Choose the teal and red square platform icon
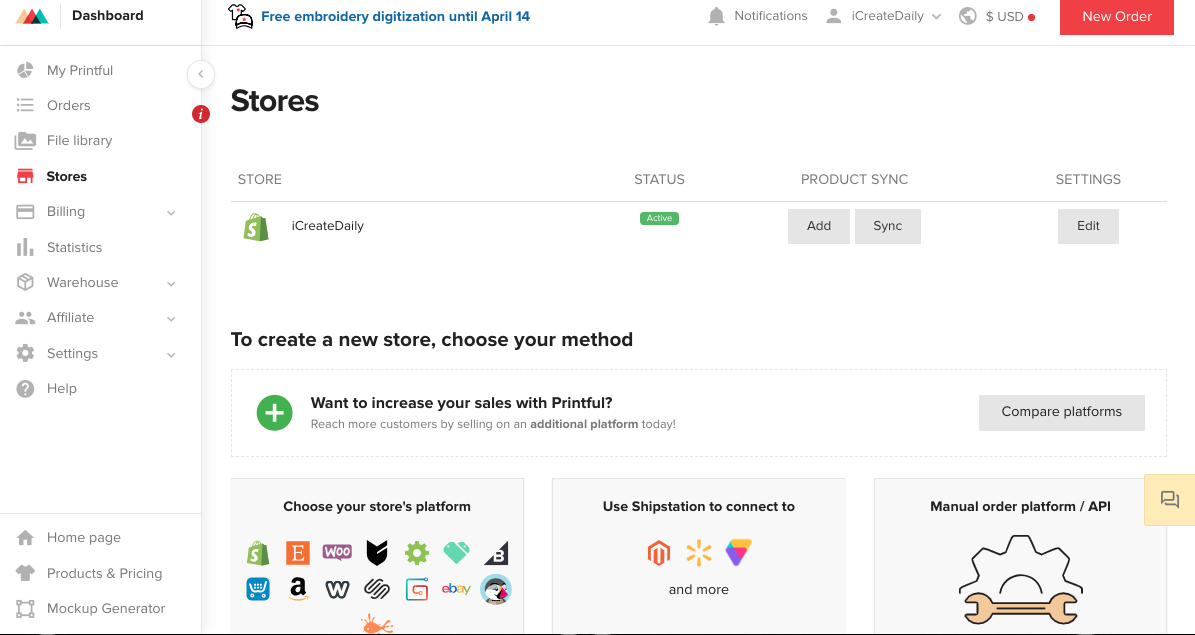 (x=417, y=589)
